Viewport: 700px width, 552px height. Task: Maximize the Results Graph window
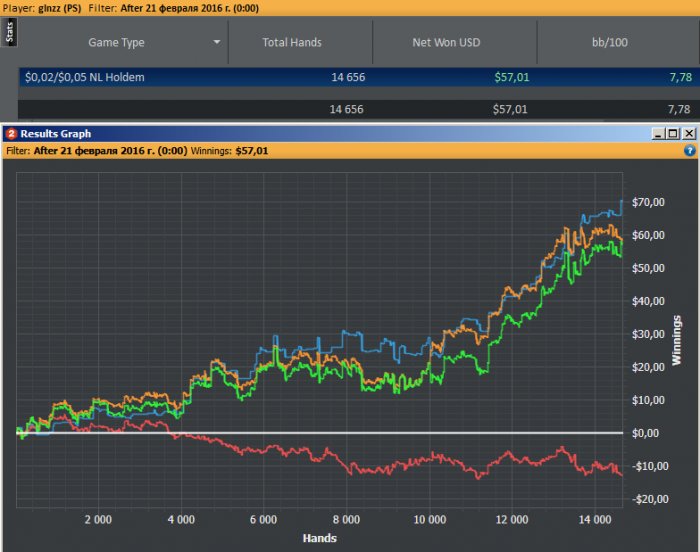[x=673, y=134]
